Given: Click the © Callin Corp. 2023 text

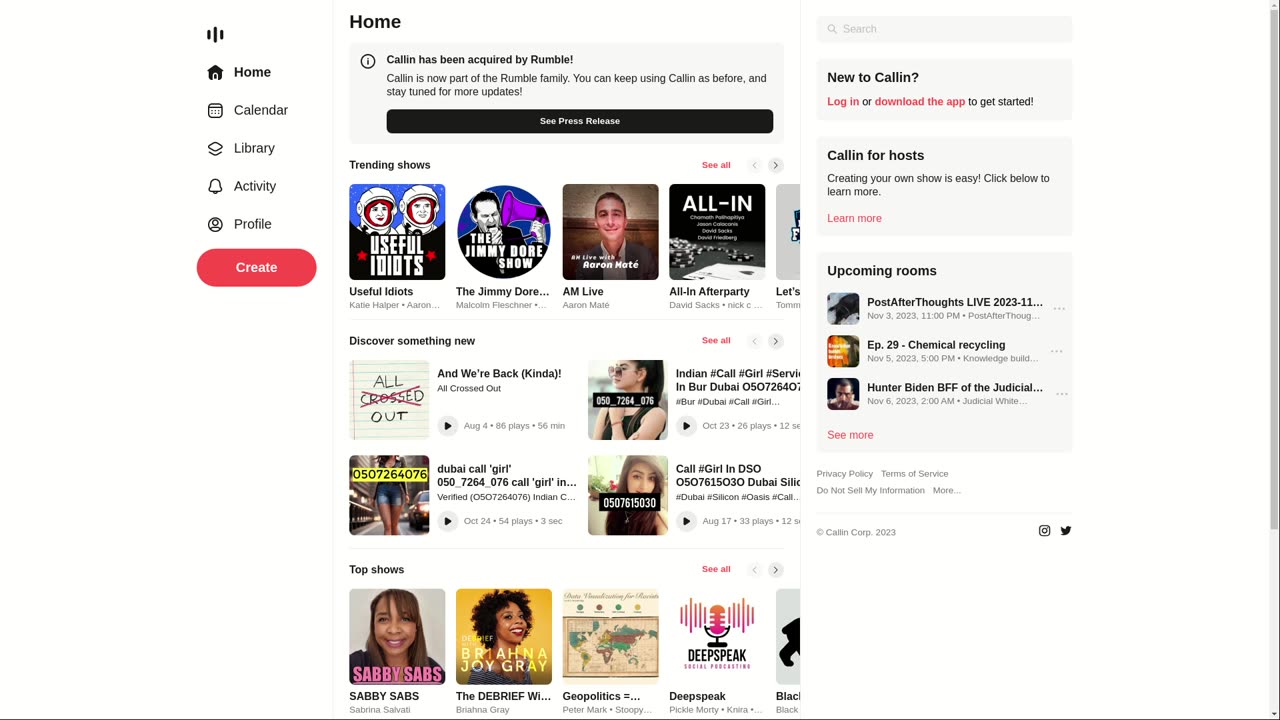Looking at the screenshot, I should coord(856,532).
